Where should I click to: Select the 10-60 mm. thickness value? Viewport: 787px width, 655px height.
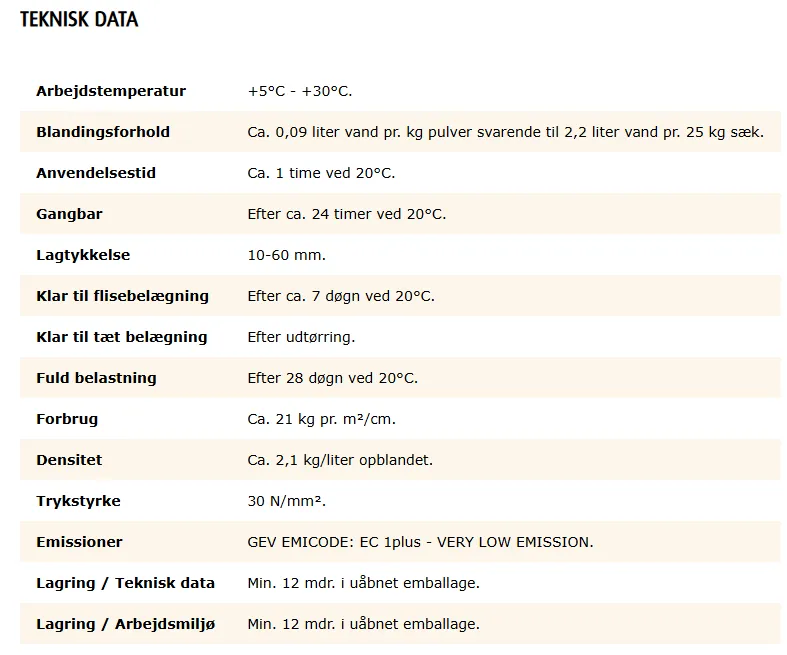point(286,255)
